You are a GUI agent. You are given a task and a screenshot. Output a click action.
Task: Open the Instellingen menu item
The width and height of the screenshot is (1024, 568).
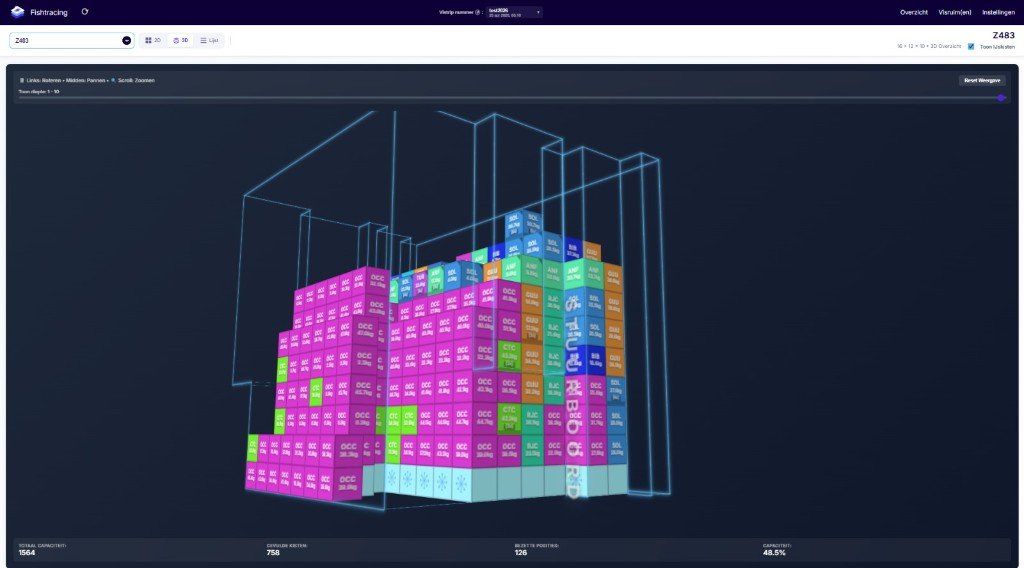[999, 12]
